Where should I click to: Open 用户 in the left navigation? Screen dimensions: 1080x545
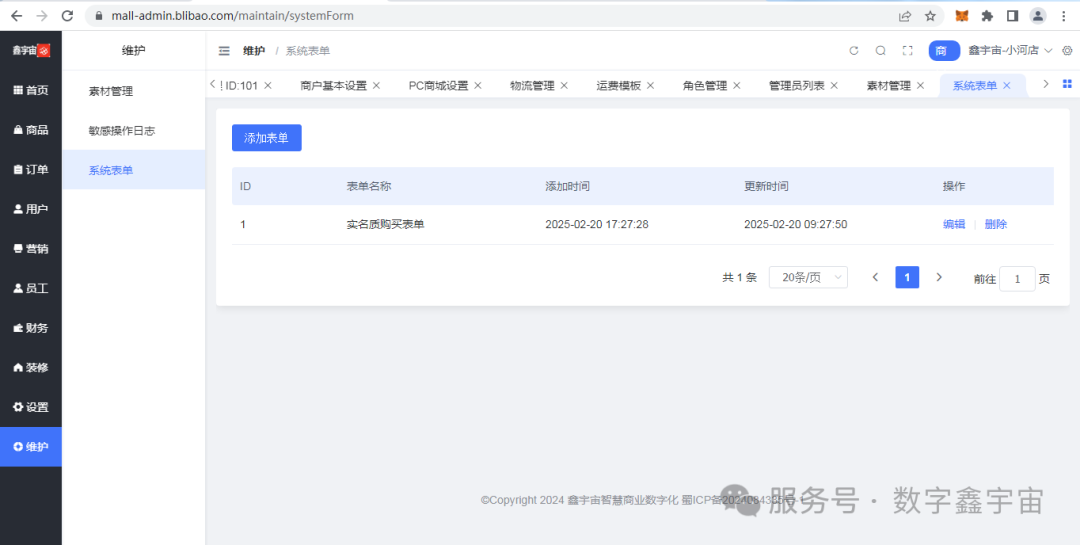31,209
